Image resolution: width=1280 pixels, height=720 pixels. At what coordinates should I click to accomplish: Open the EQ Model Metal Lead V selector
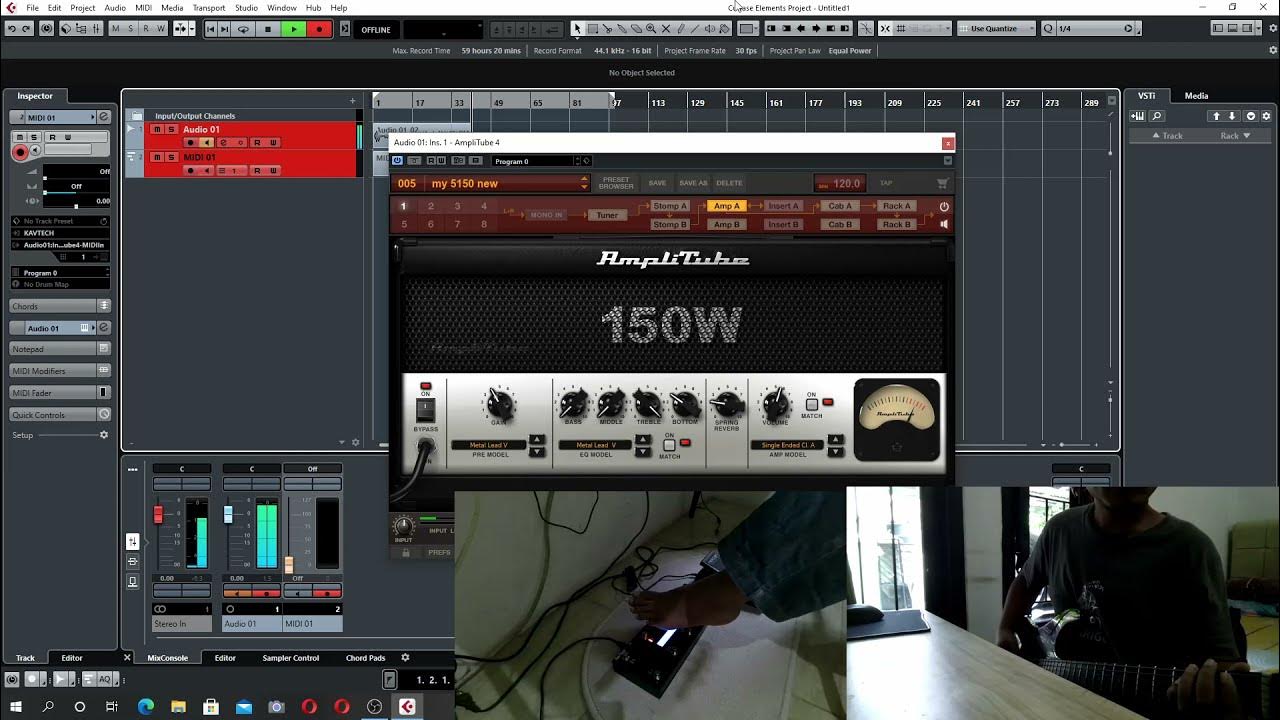click(x=596, y=445)
